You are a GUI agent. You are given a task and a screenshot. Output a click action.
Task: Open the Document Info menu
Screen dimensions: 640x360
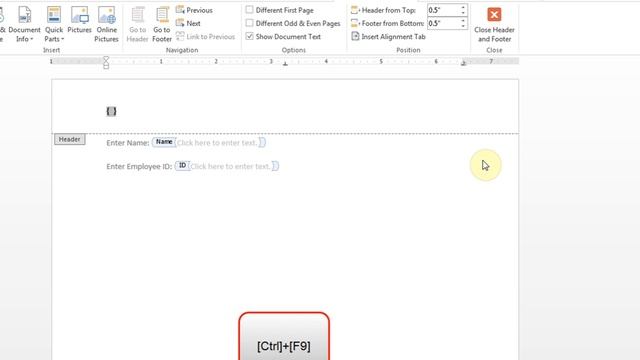coord(24,24)
